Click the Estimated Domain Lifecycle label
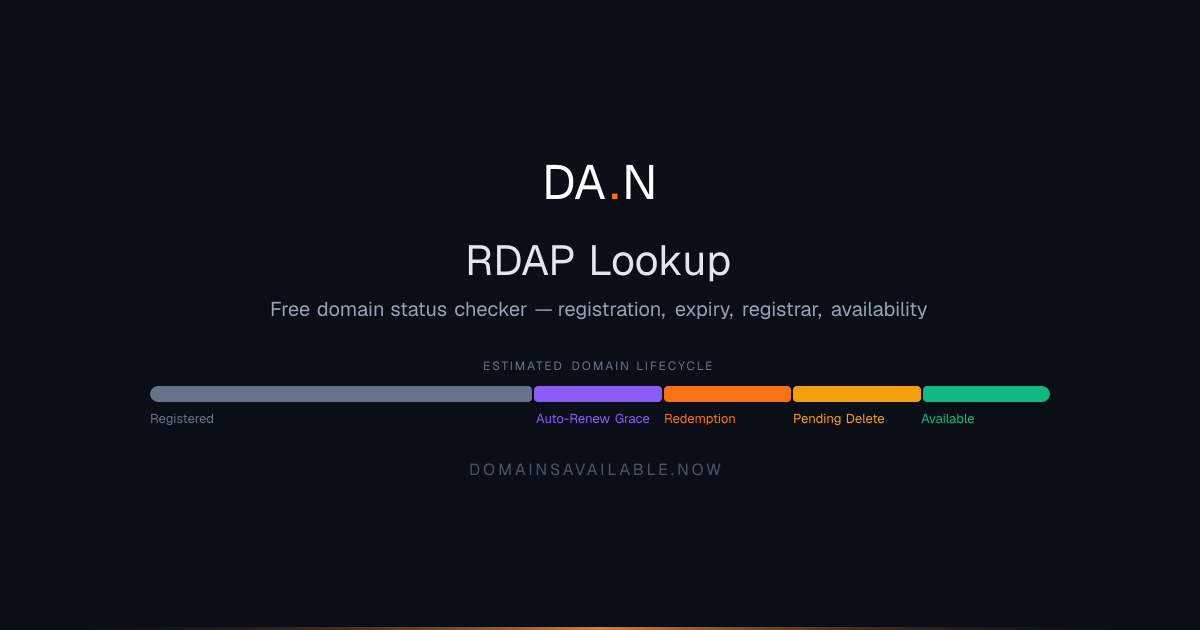Image resolution: width=1200 pixels, height=630 pixels. click(598, 366)
